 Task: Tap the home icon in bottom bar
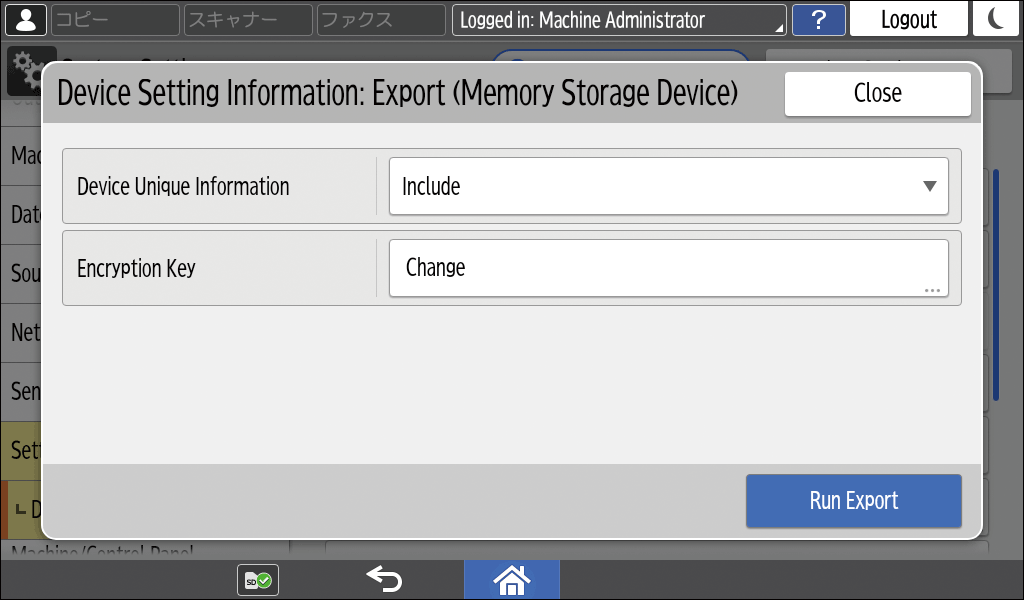511,579
